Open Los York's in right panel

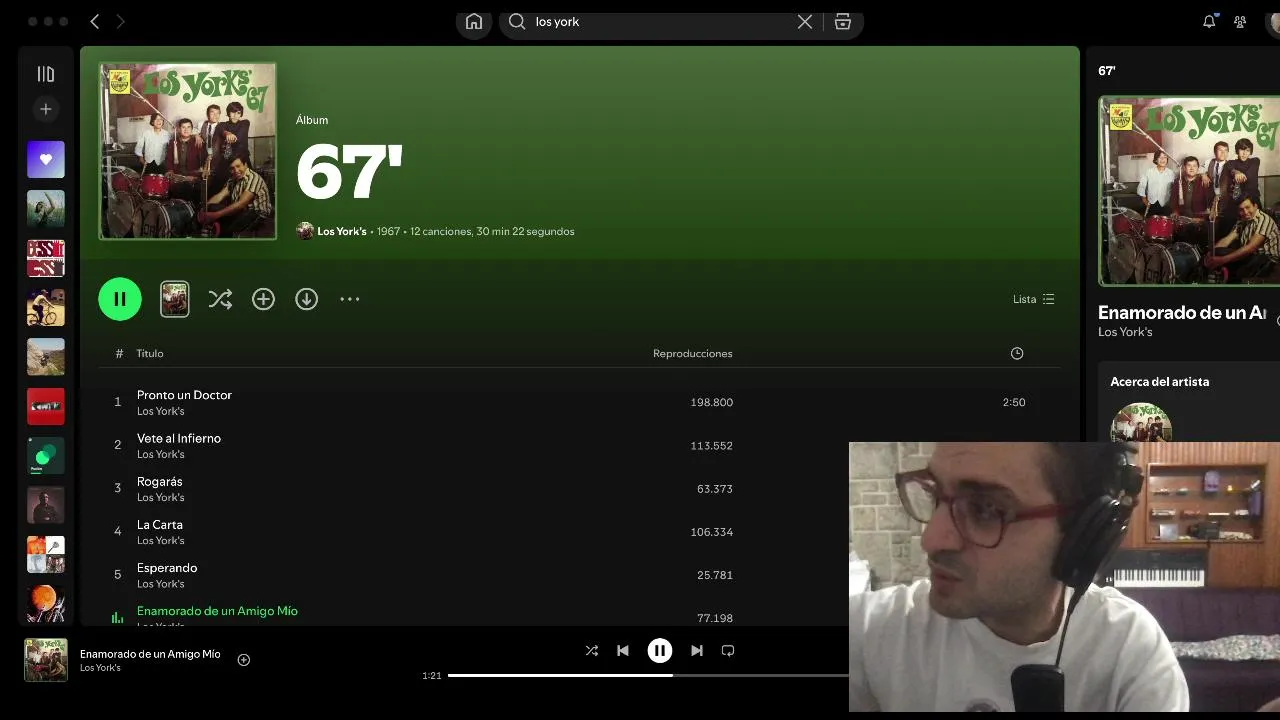pyautogui.click(x=1125, y=332)
